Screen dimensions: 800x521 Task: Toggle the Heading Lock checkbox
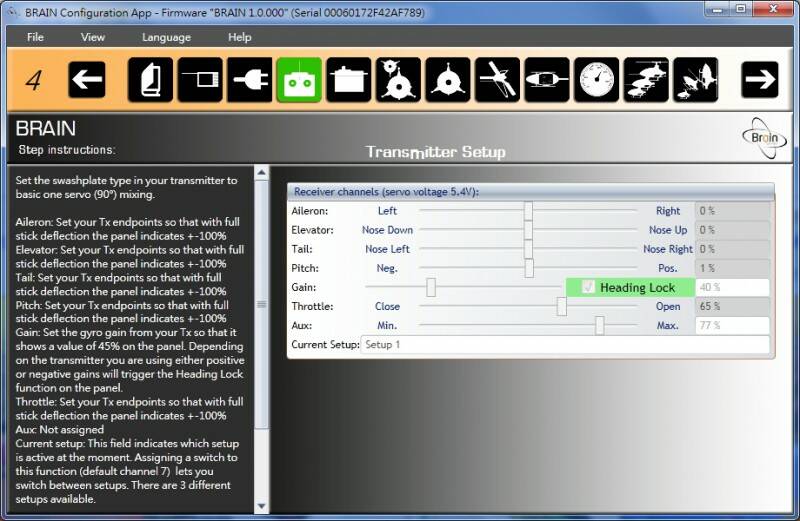click(589, 288)
